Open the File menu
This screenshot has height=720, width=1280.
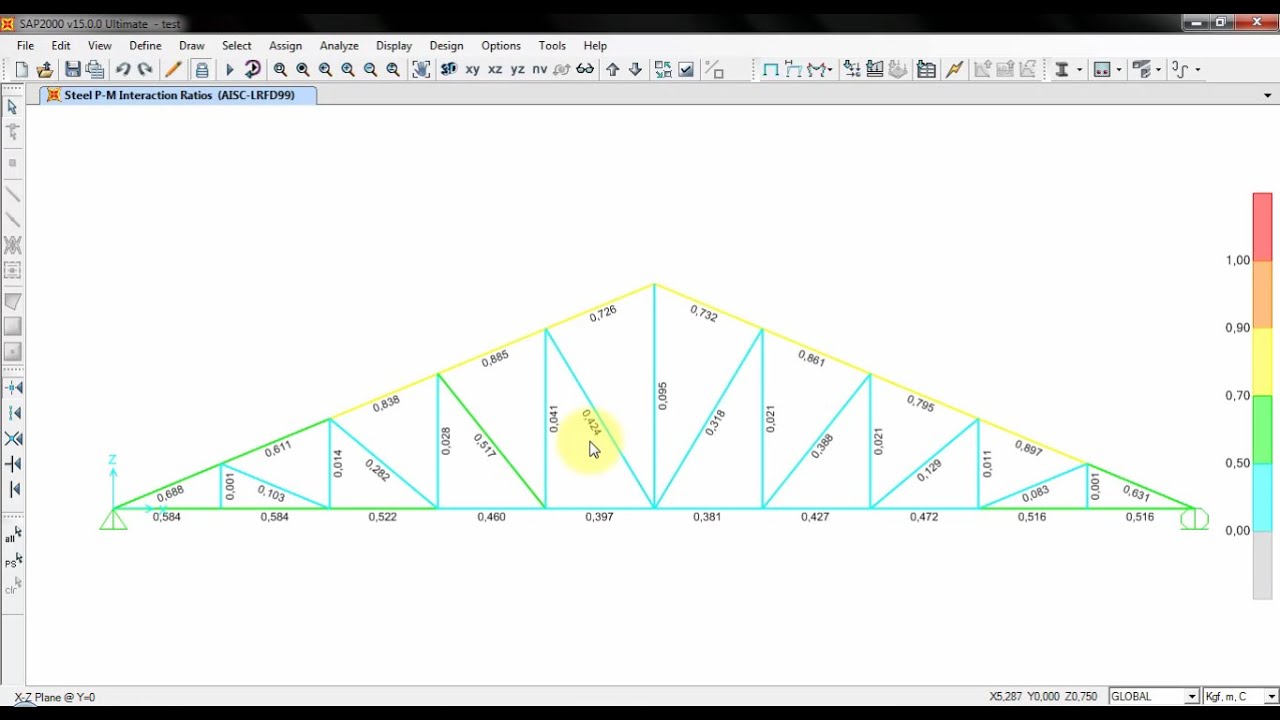[x=25, y=45]
